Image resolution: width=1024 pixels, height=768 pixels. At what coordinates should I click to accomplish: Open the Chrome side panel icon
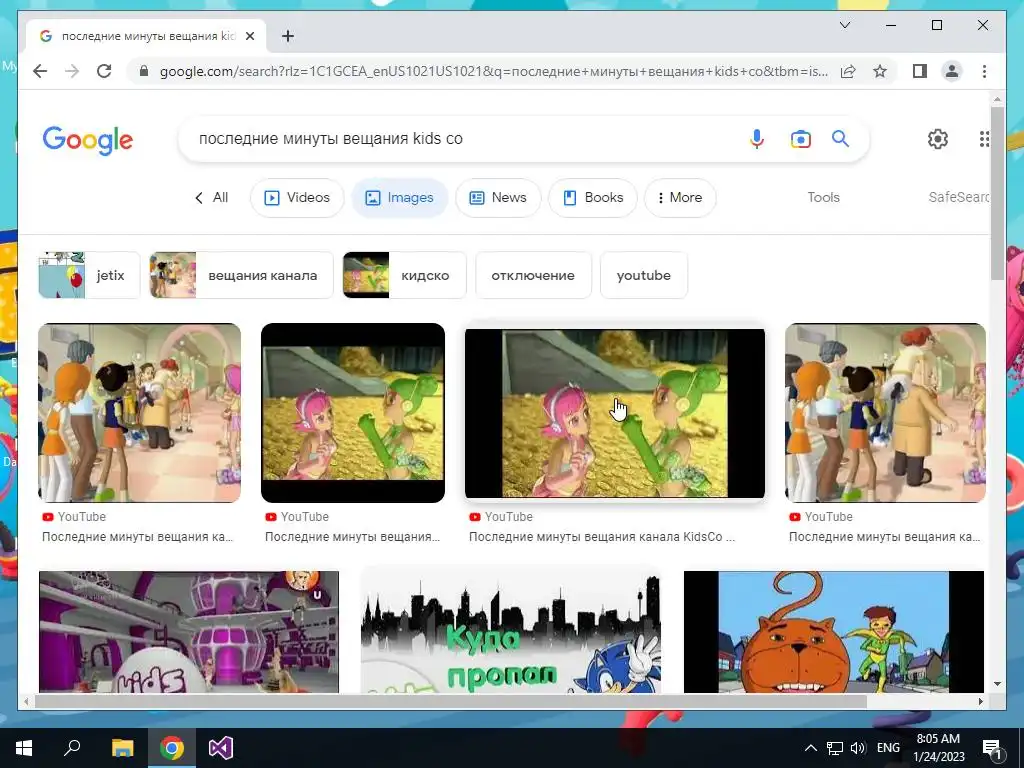click(920, 71)
